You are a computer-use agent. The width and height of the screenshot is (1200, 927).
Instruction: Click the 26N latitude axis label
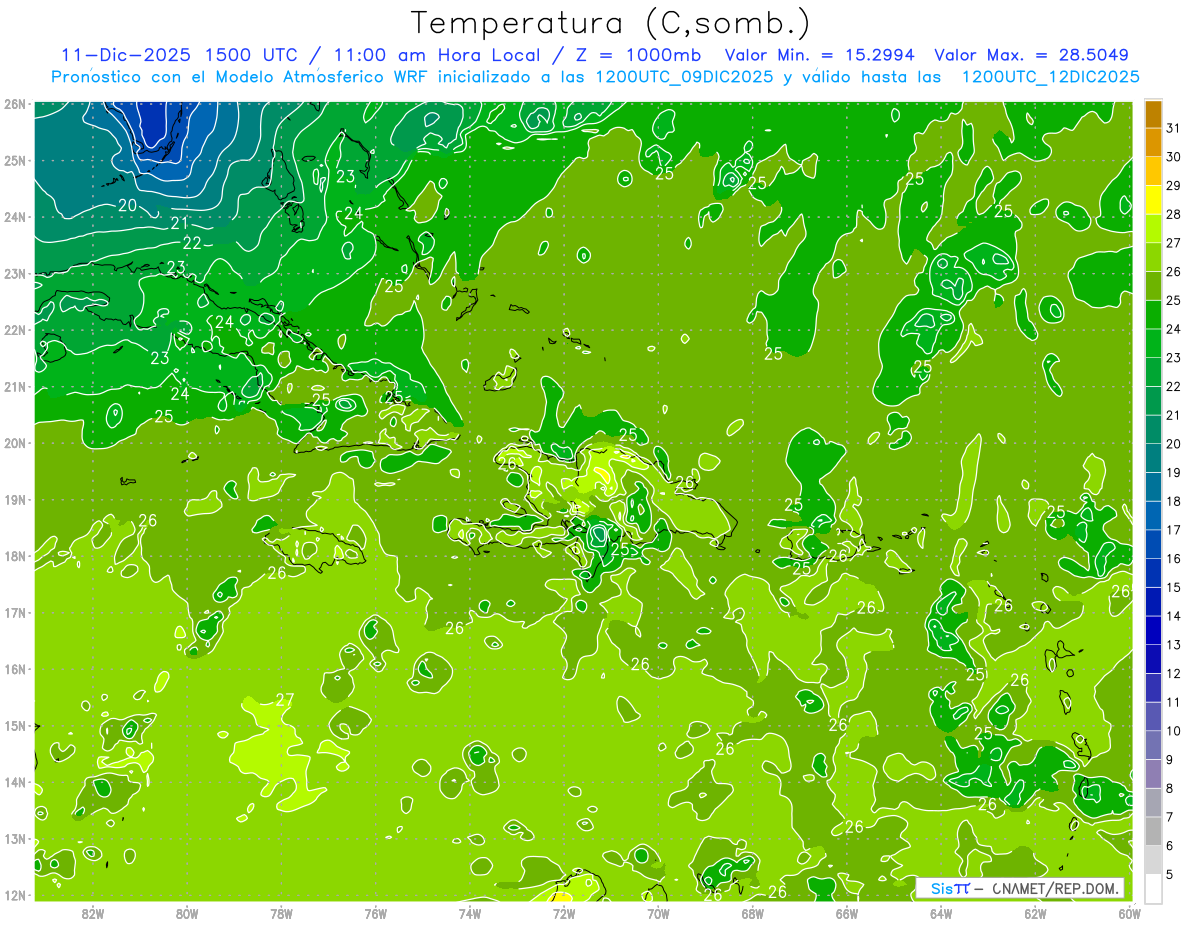click(x=15, y=104)
